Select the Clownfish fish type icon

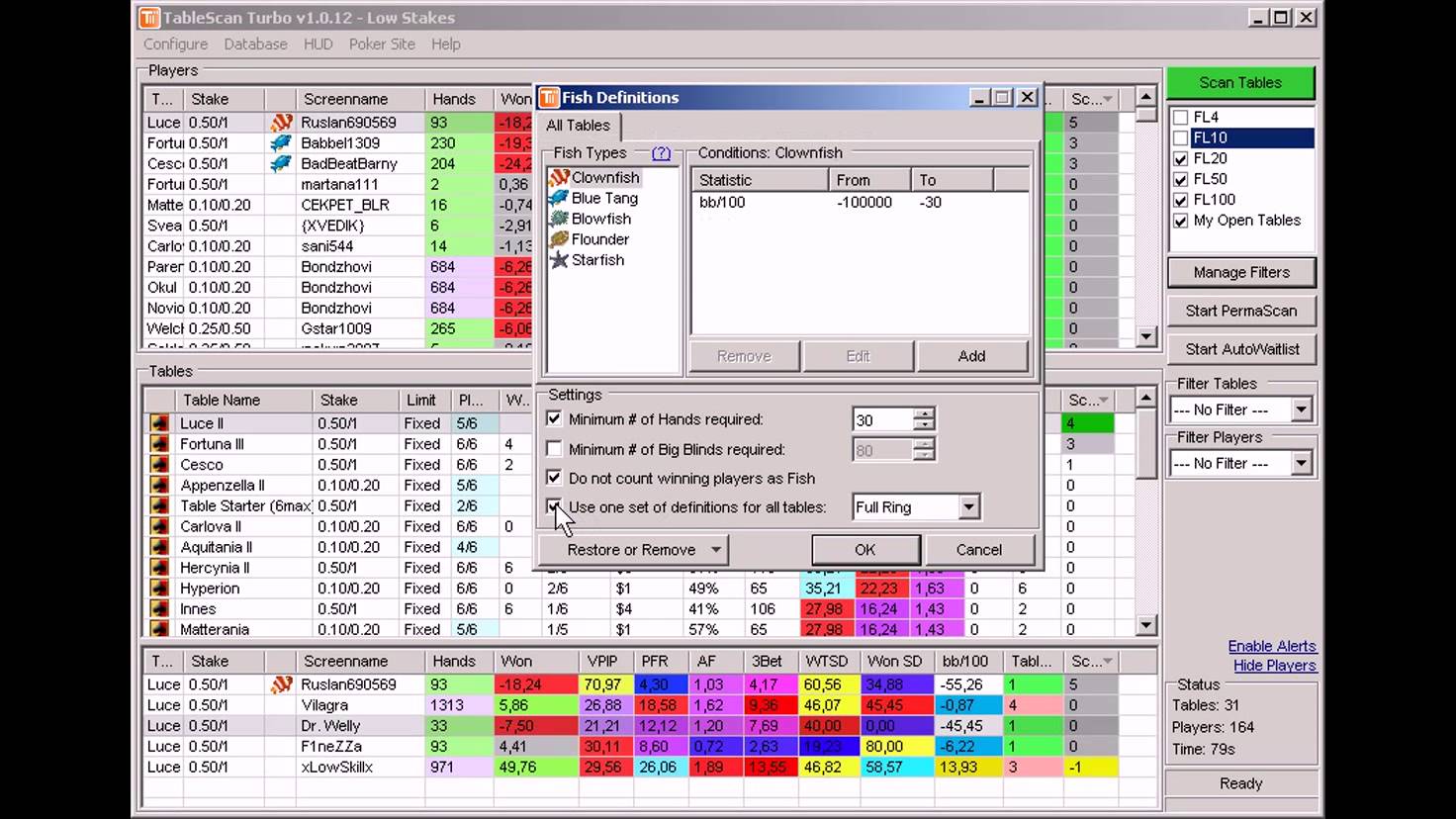(559, 178)
